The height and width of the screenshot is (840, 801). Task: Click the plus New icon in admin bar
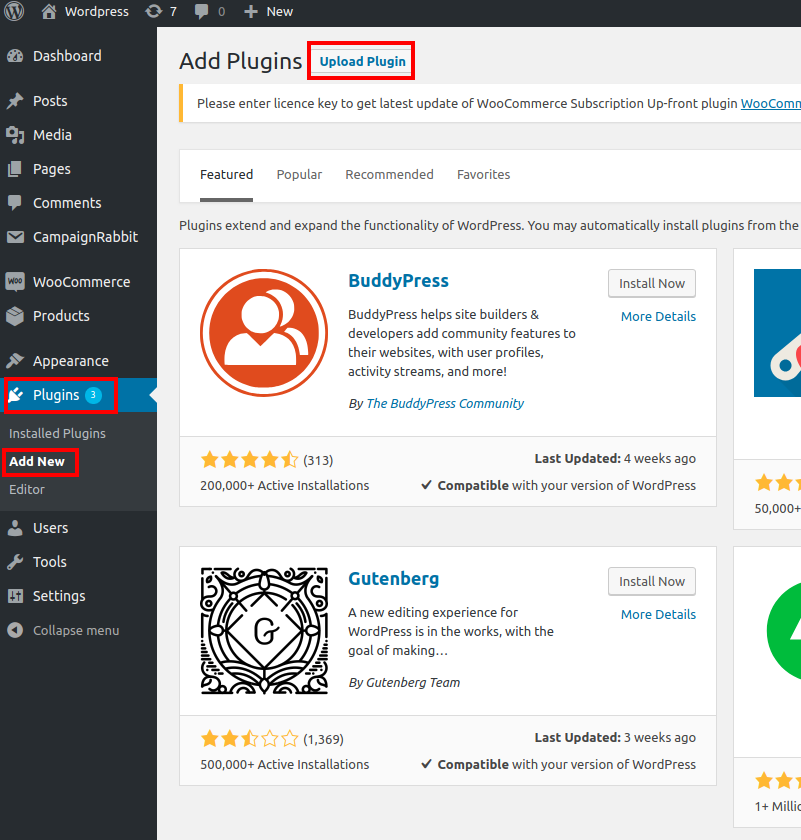(251, 12)
